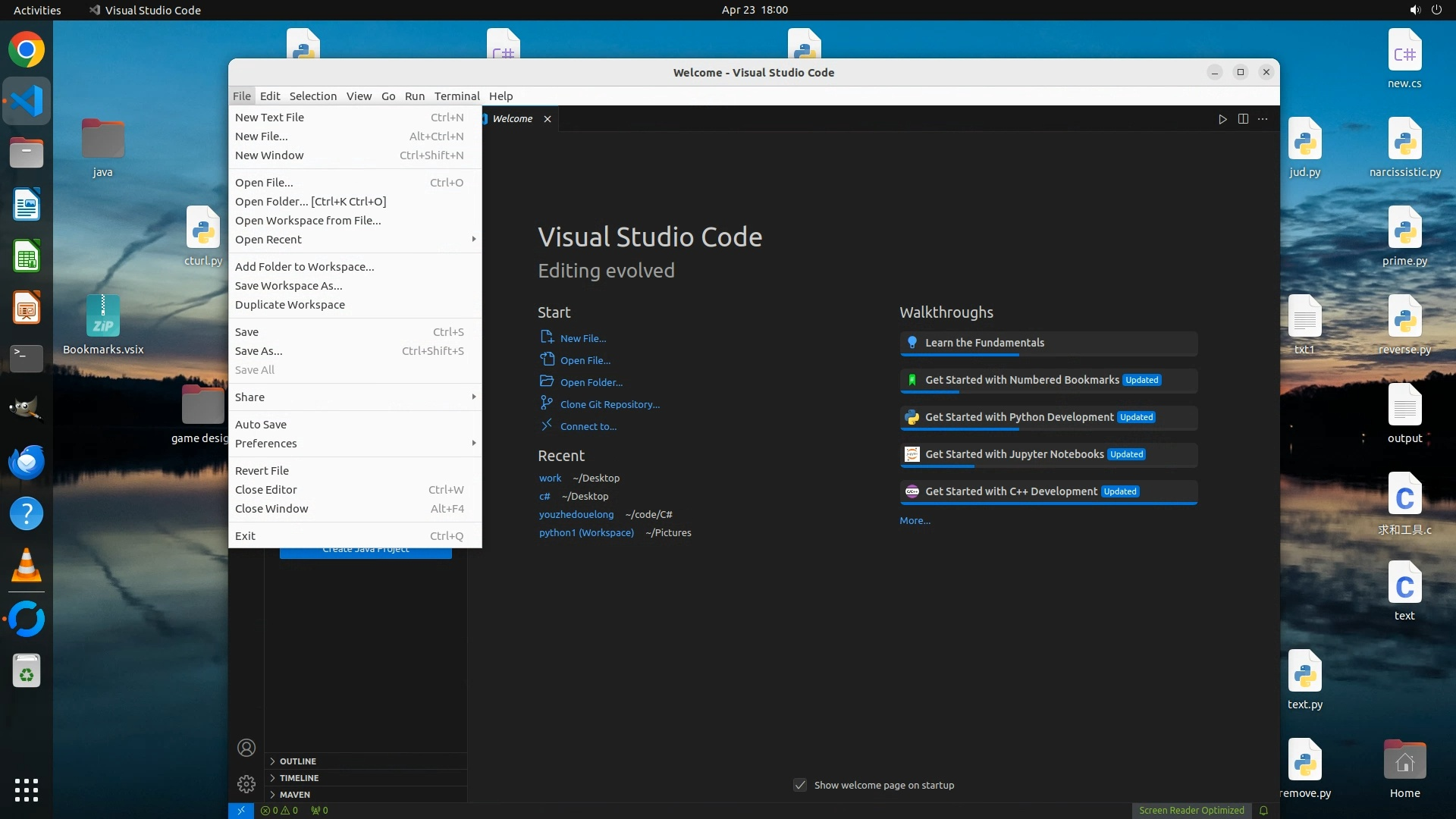
Task: Click the notifications bell in status bar
Action: [1263, 811]
